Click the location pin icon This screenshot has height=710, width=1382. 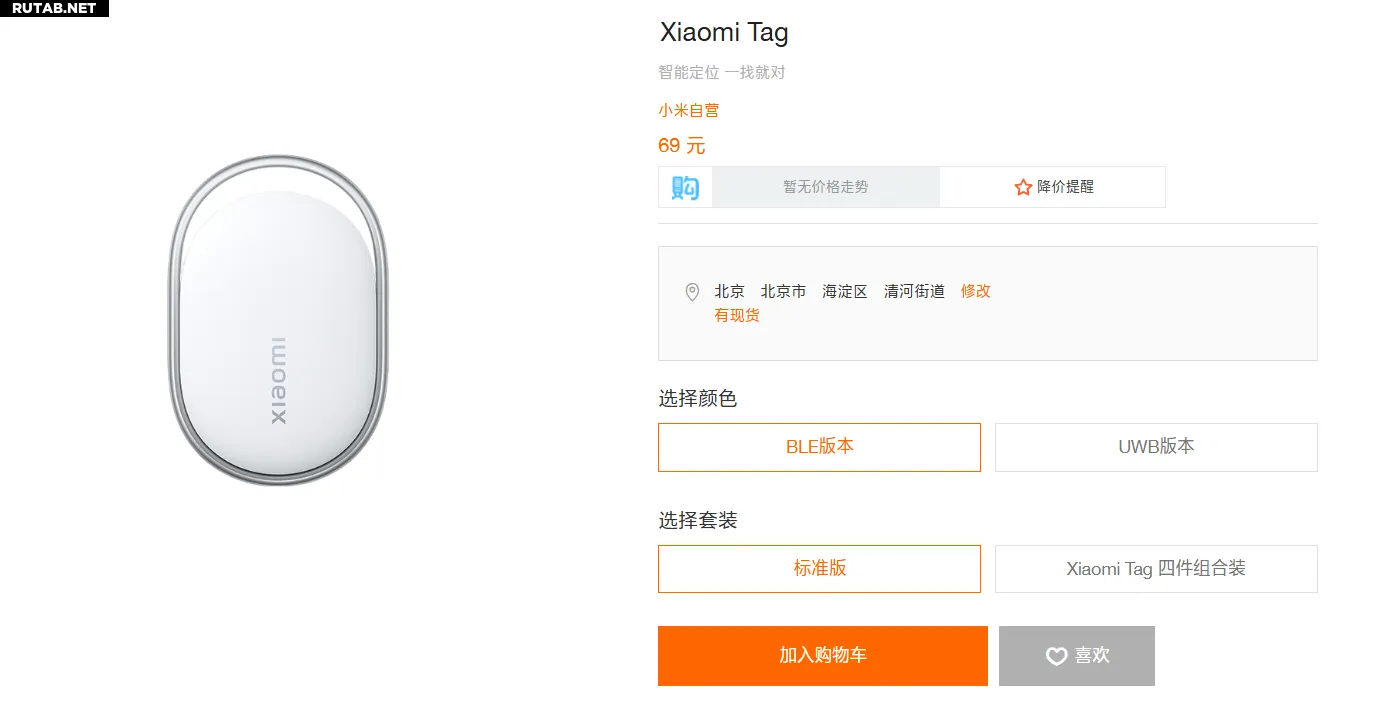tap(692, 292)
